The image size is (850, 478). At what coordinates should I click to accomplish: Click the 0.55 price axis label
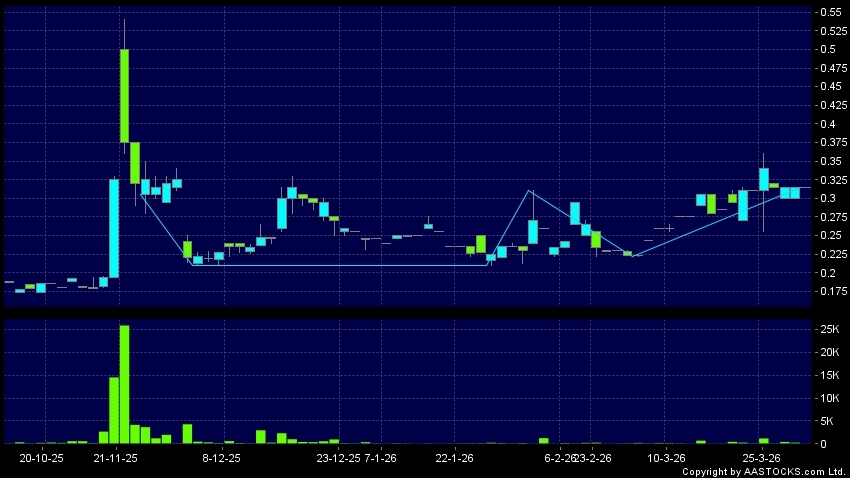click(829, 12)
